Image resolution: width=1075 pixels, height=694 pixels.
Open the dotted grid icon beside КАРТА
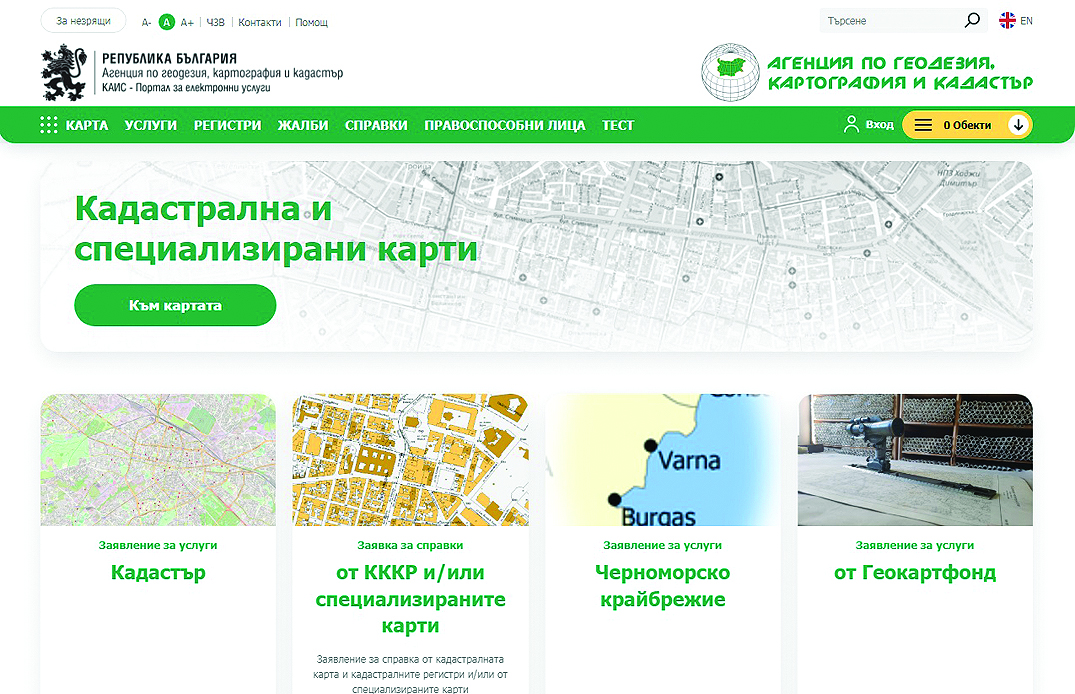[48, 125]
